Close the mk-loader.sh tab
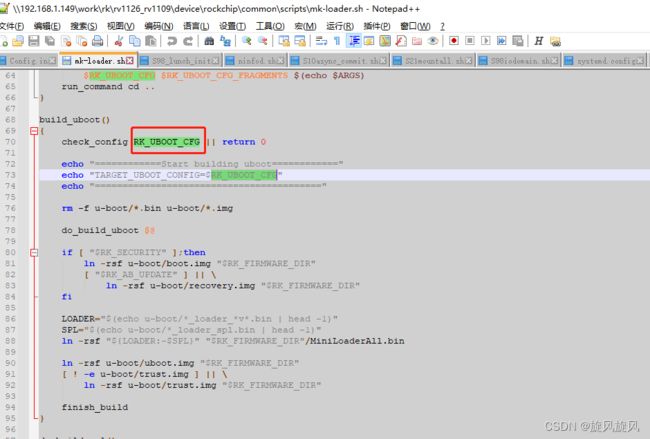Image resolution: width=650 pixels, height=439 pixels. (x=130, y=61)
